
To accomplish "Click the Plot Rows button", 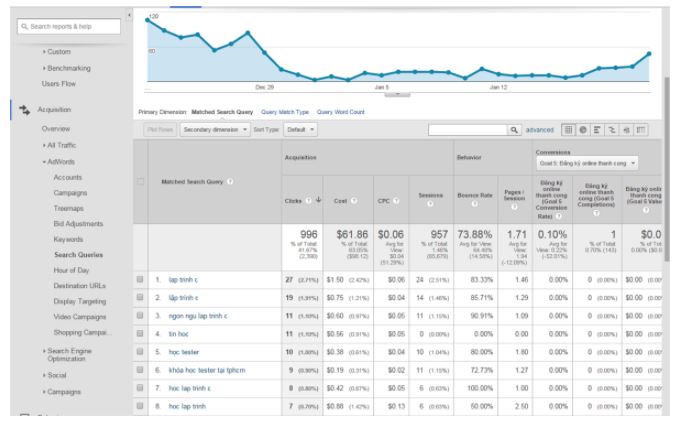I will pos(160,130).
